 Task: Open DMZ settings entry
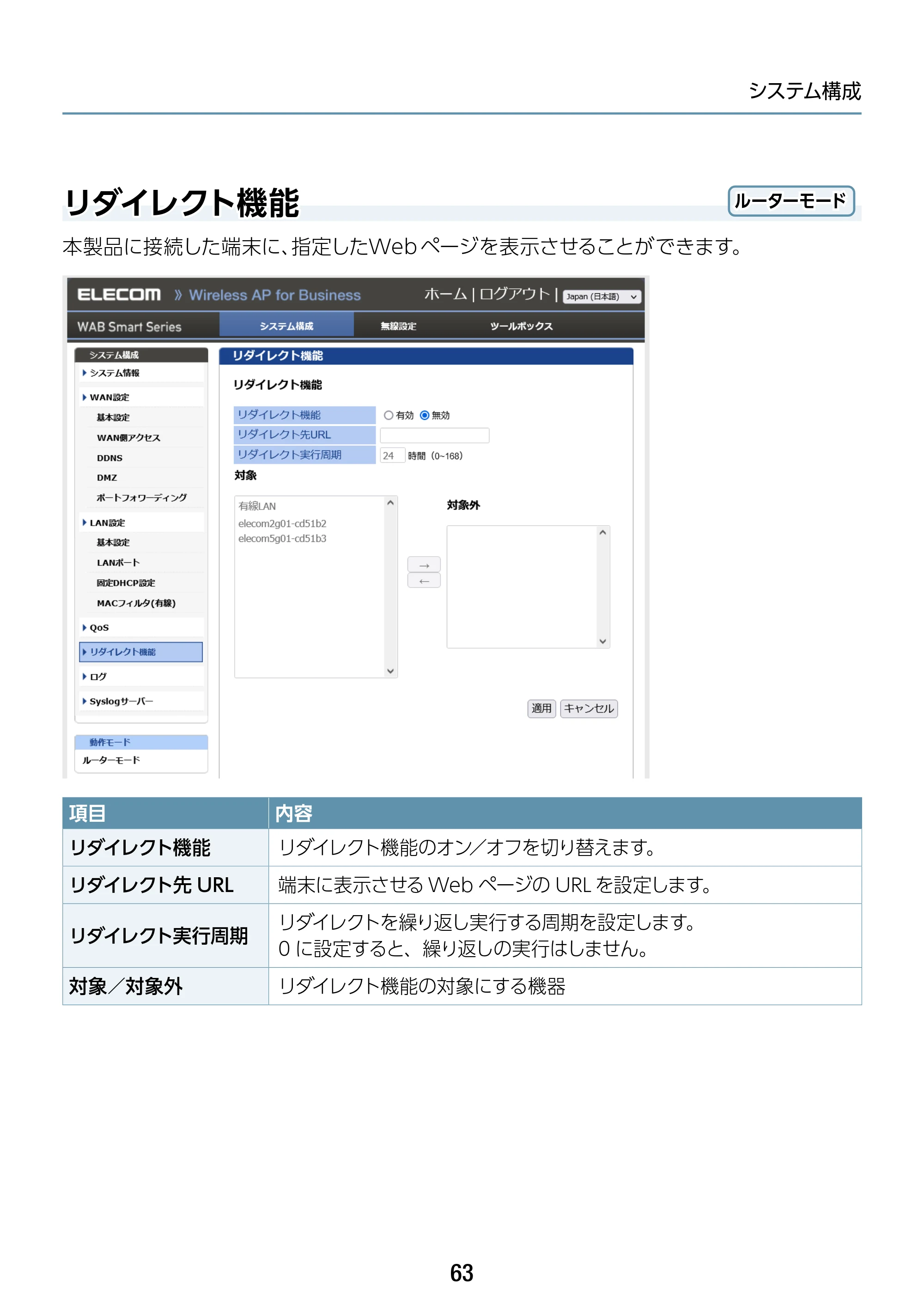click(x=107, y=477)
